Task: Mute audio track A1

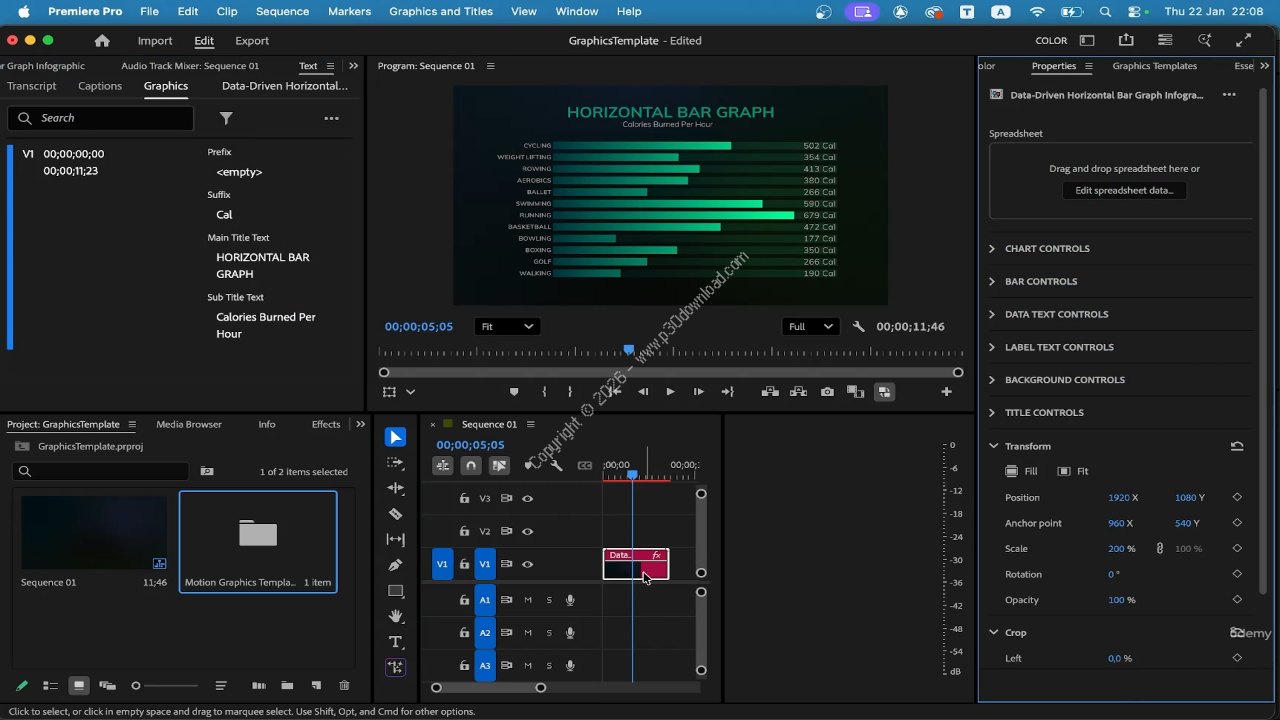Action: 528,600
